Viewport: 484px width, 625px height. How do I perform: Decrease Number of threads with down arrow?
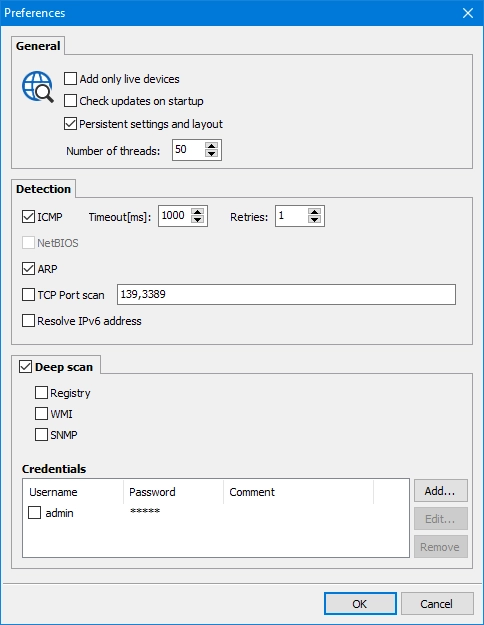[x=211, y=154]
